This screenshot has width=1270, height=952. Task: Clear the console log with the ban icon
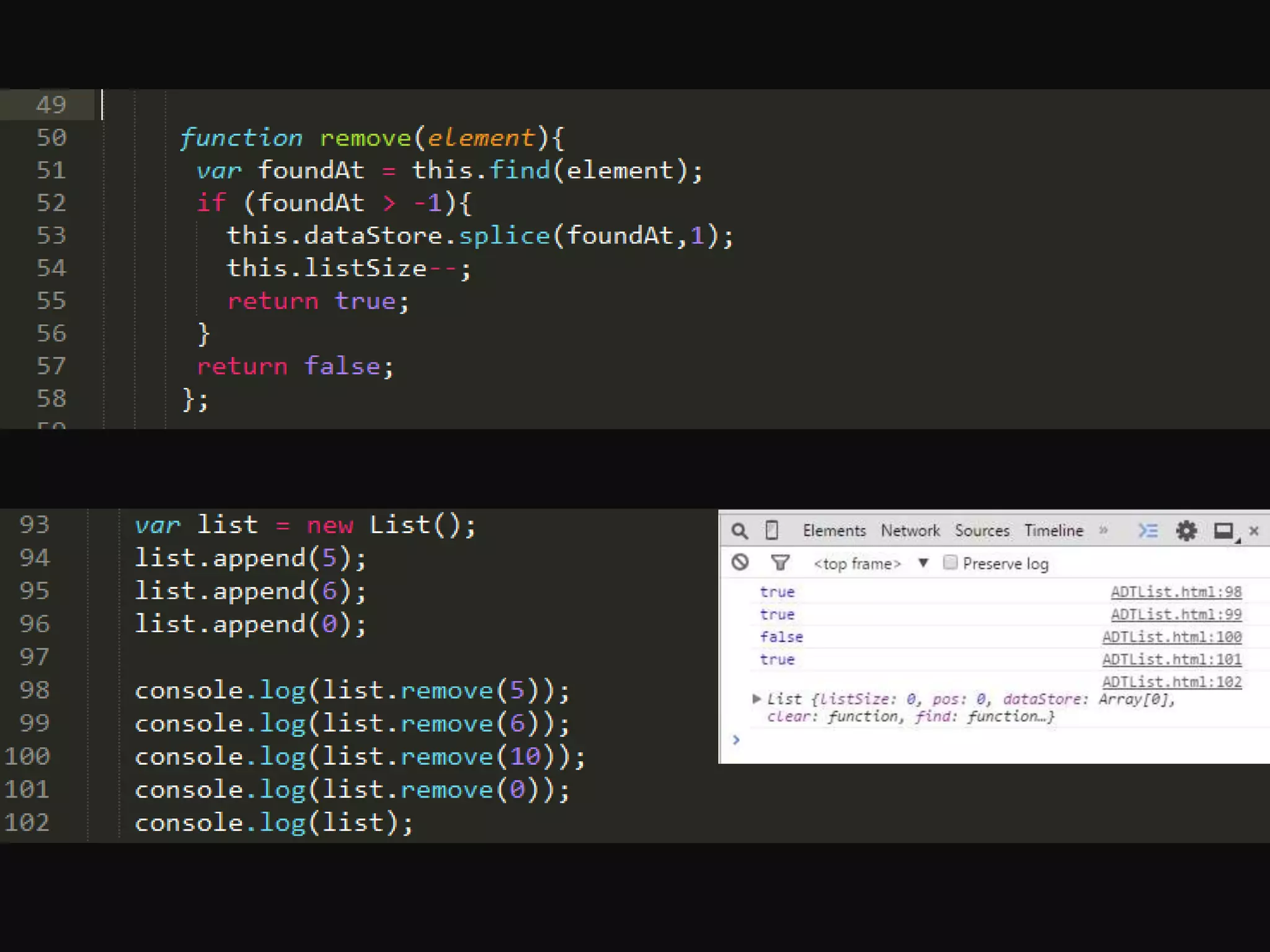740,562
